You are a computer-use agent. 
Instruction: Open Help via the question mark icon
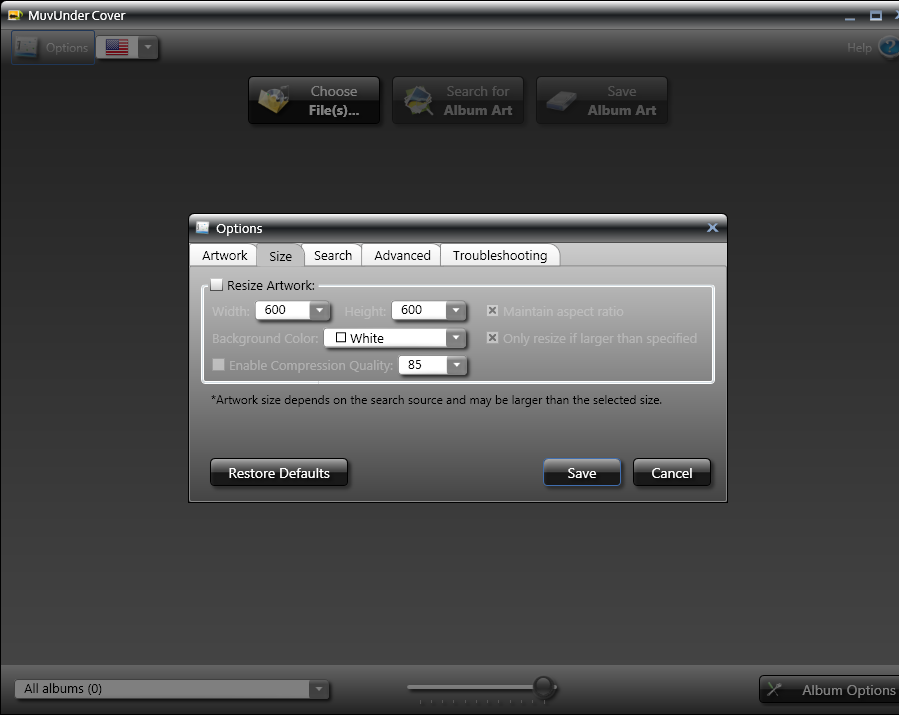tap(887, 47)
